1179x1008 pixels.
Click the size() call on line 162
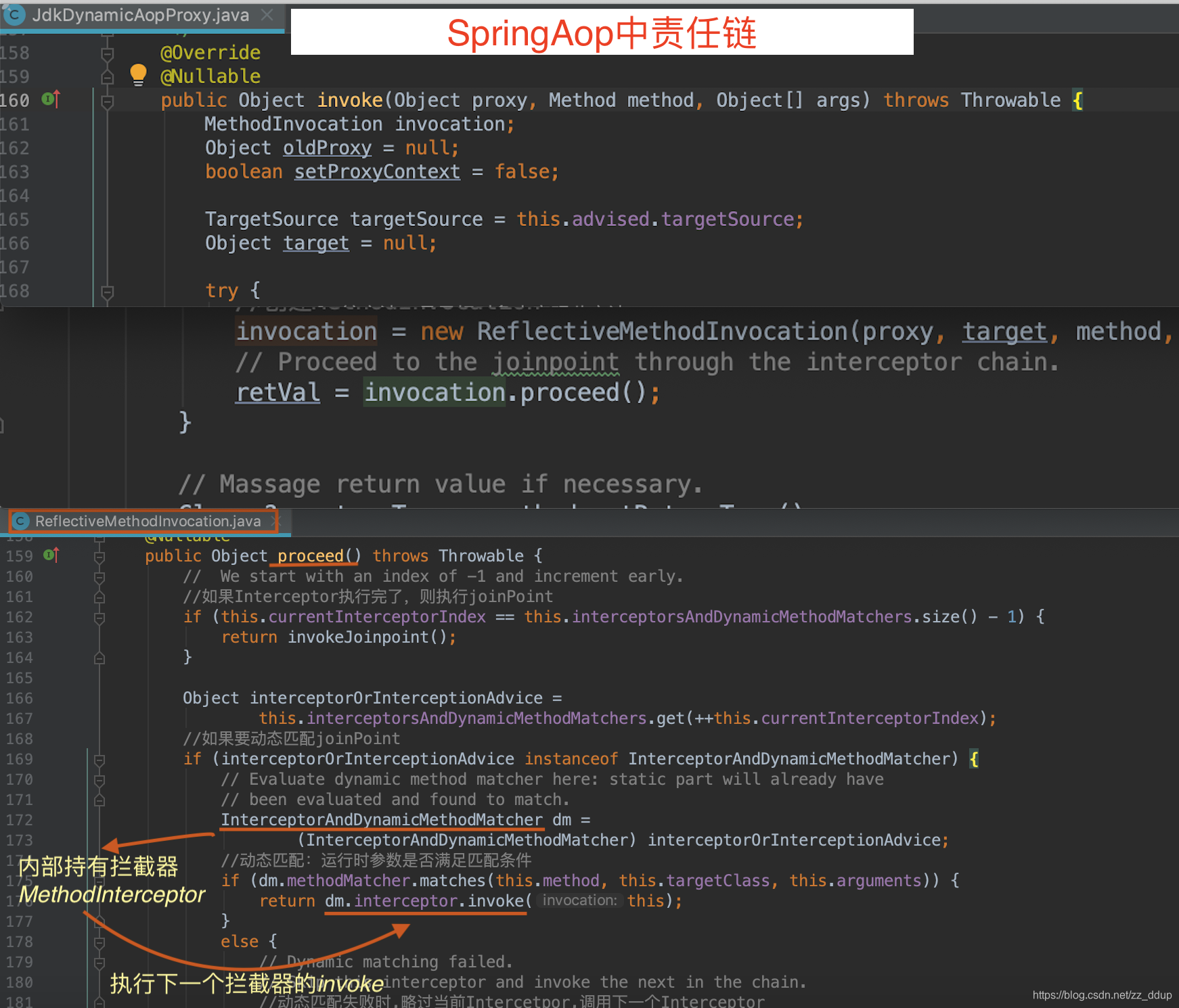(950, 616)
